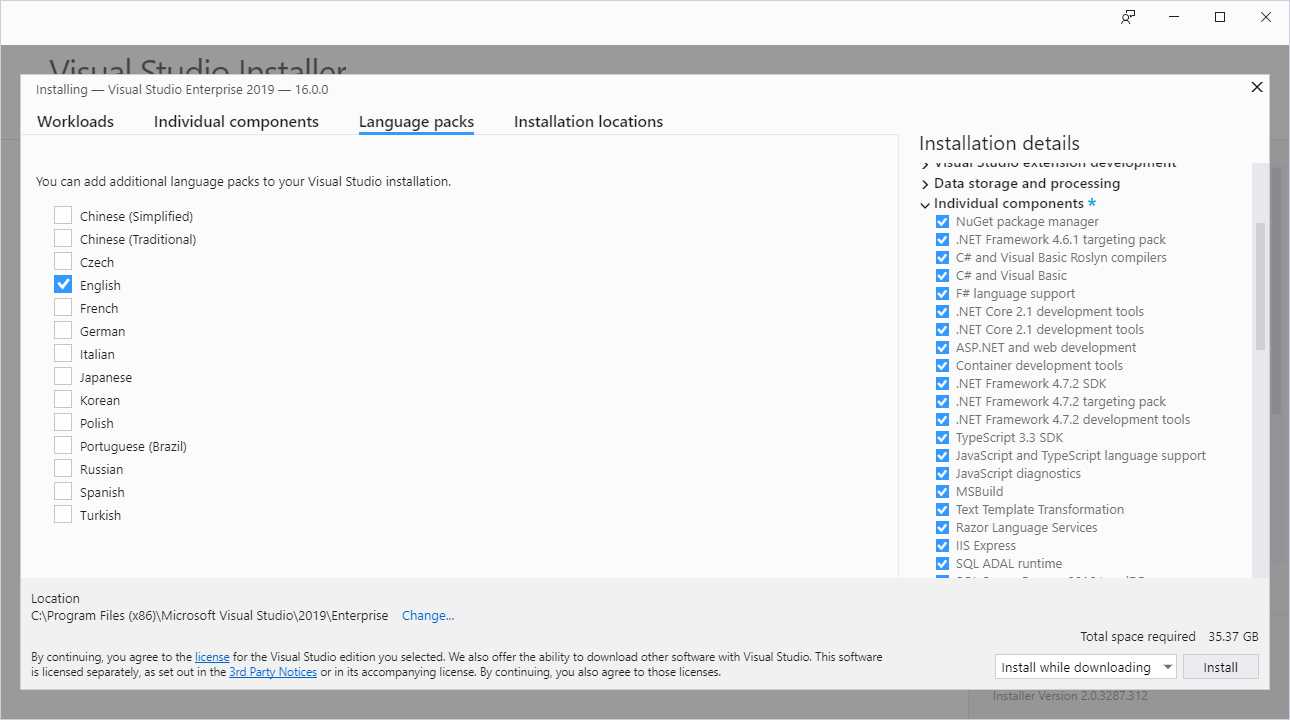Click the Install button
The image size is (1290, 720).
click(x=1220, y=667)
